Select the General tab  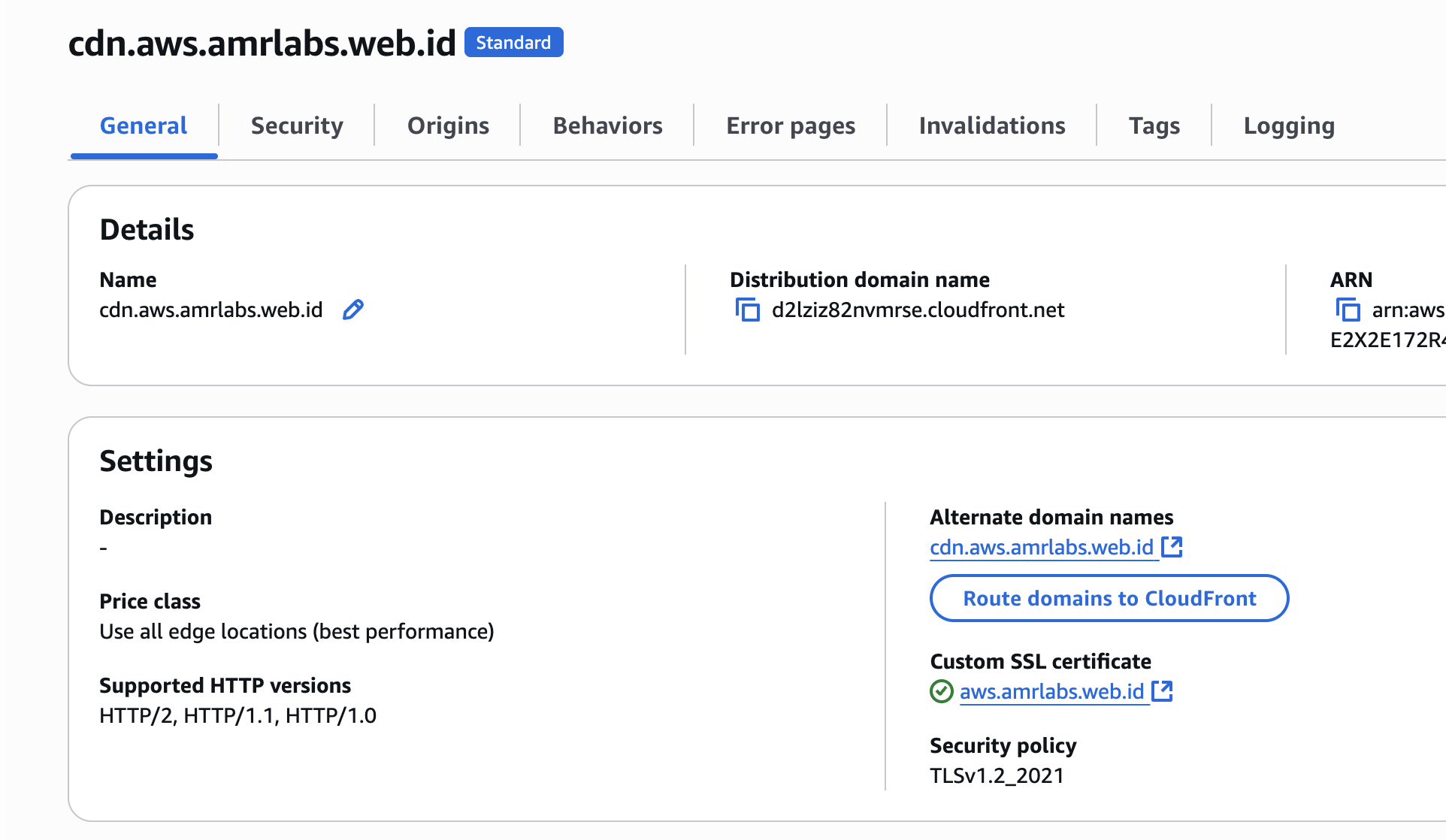coord(144,125)
